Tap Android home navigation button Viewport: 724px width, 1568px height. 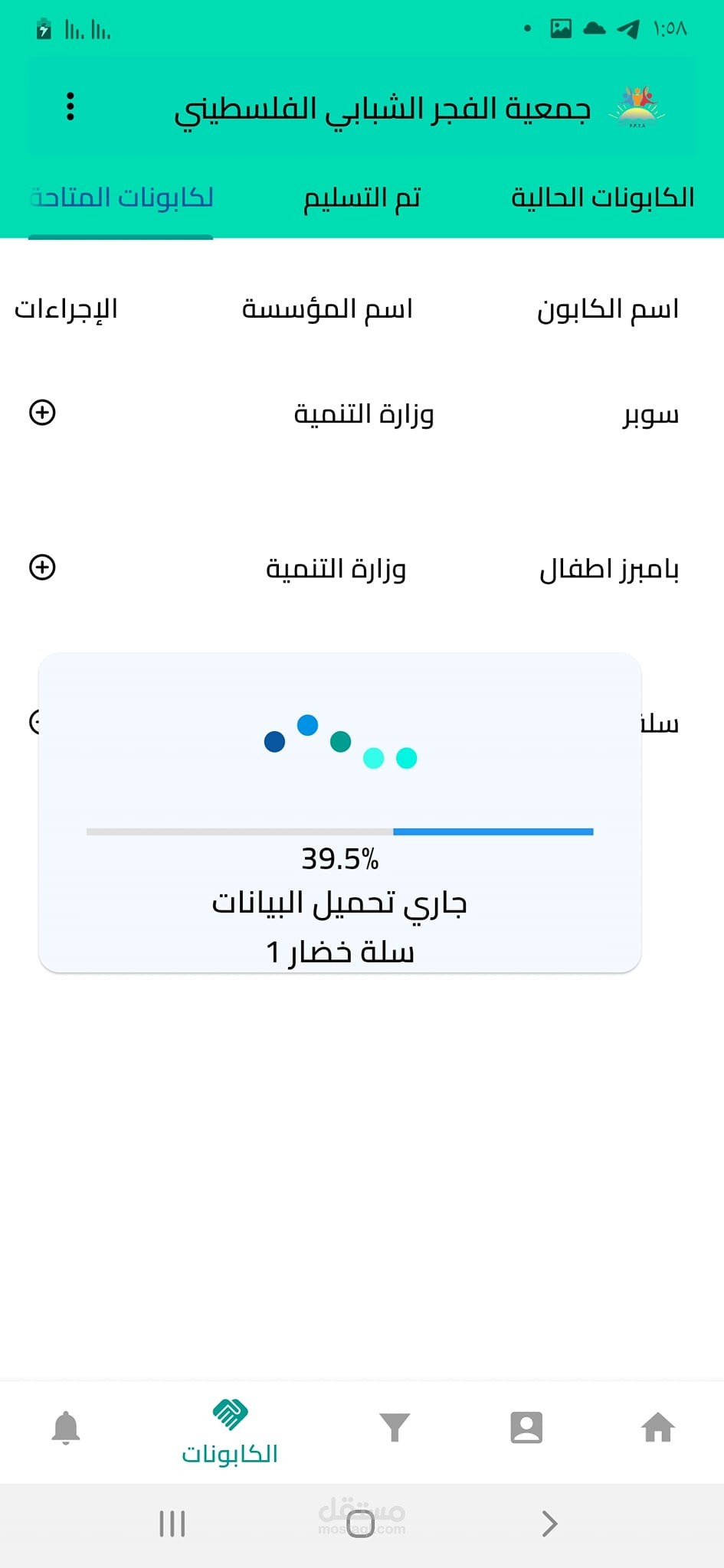(361, 1524)
